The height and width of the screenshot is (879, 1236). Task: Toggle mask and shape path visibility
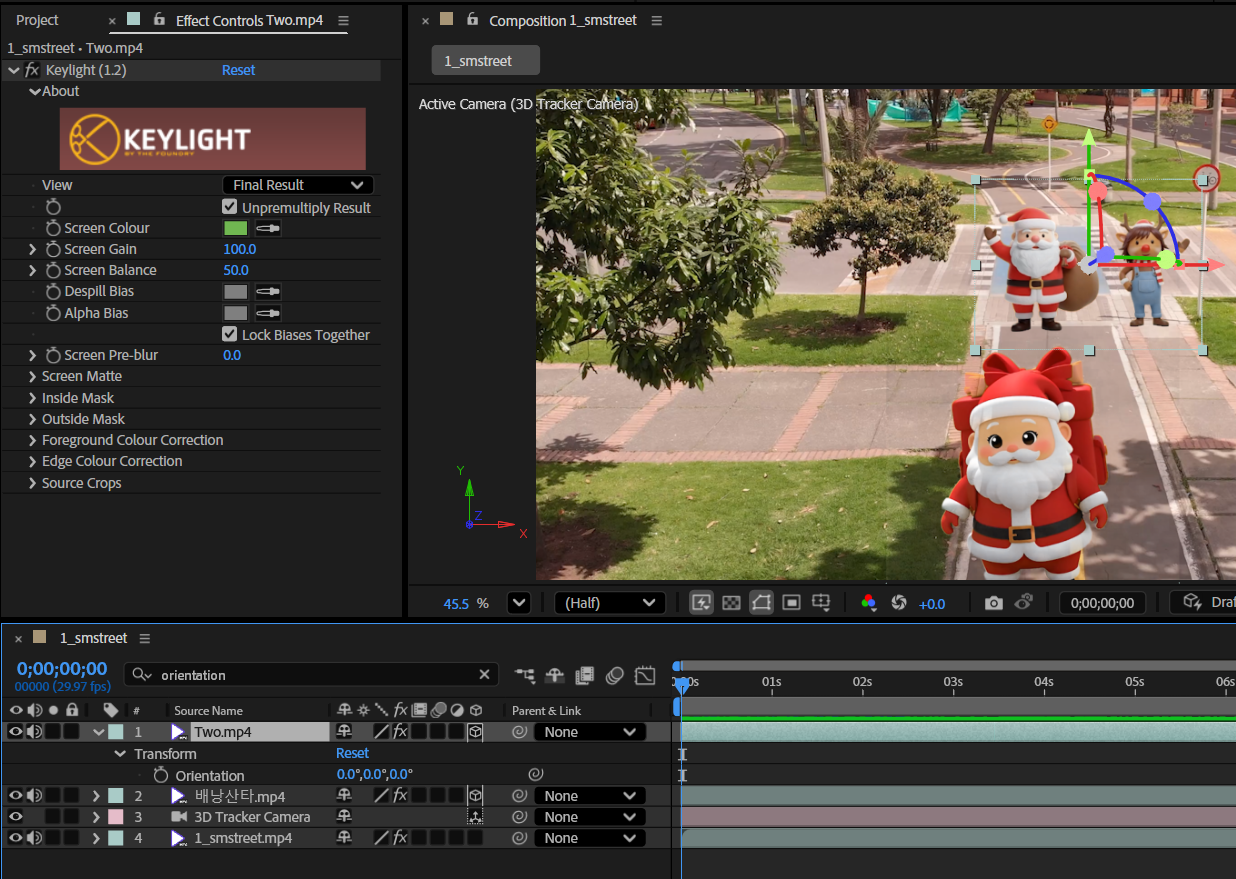761,603
